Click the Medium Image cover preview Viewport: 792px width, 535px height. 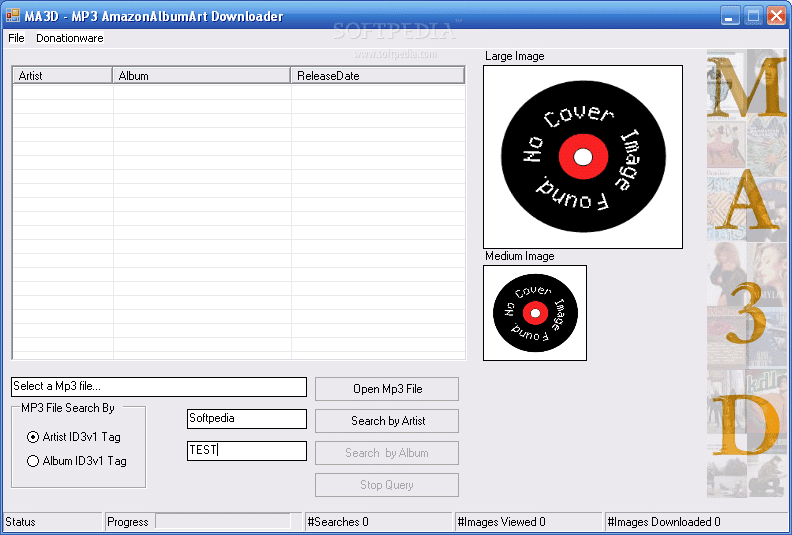535,313
